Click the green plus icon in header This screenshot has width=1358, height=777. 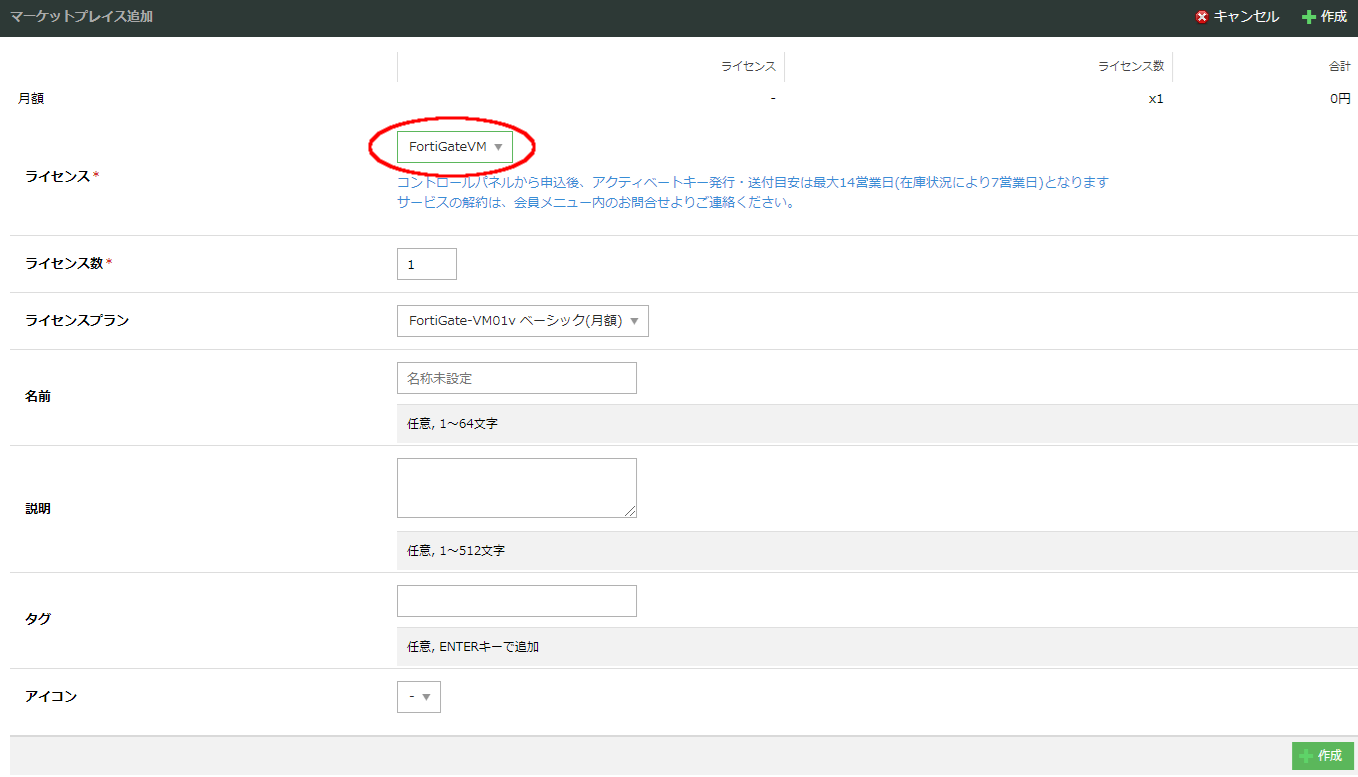[1309, 17]
